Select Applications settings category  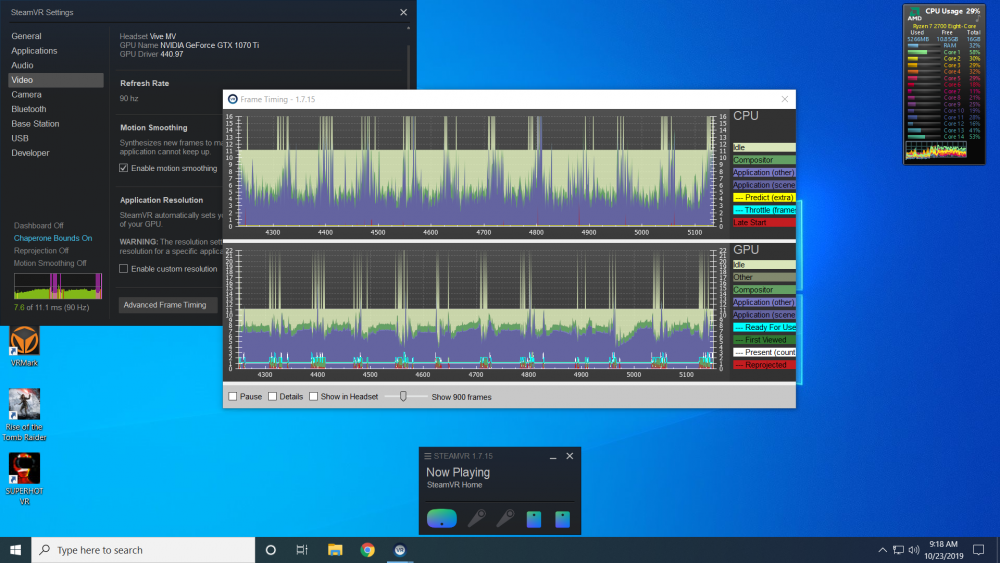click(x=34, y=51)
